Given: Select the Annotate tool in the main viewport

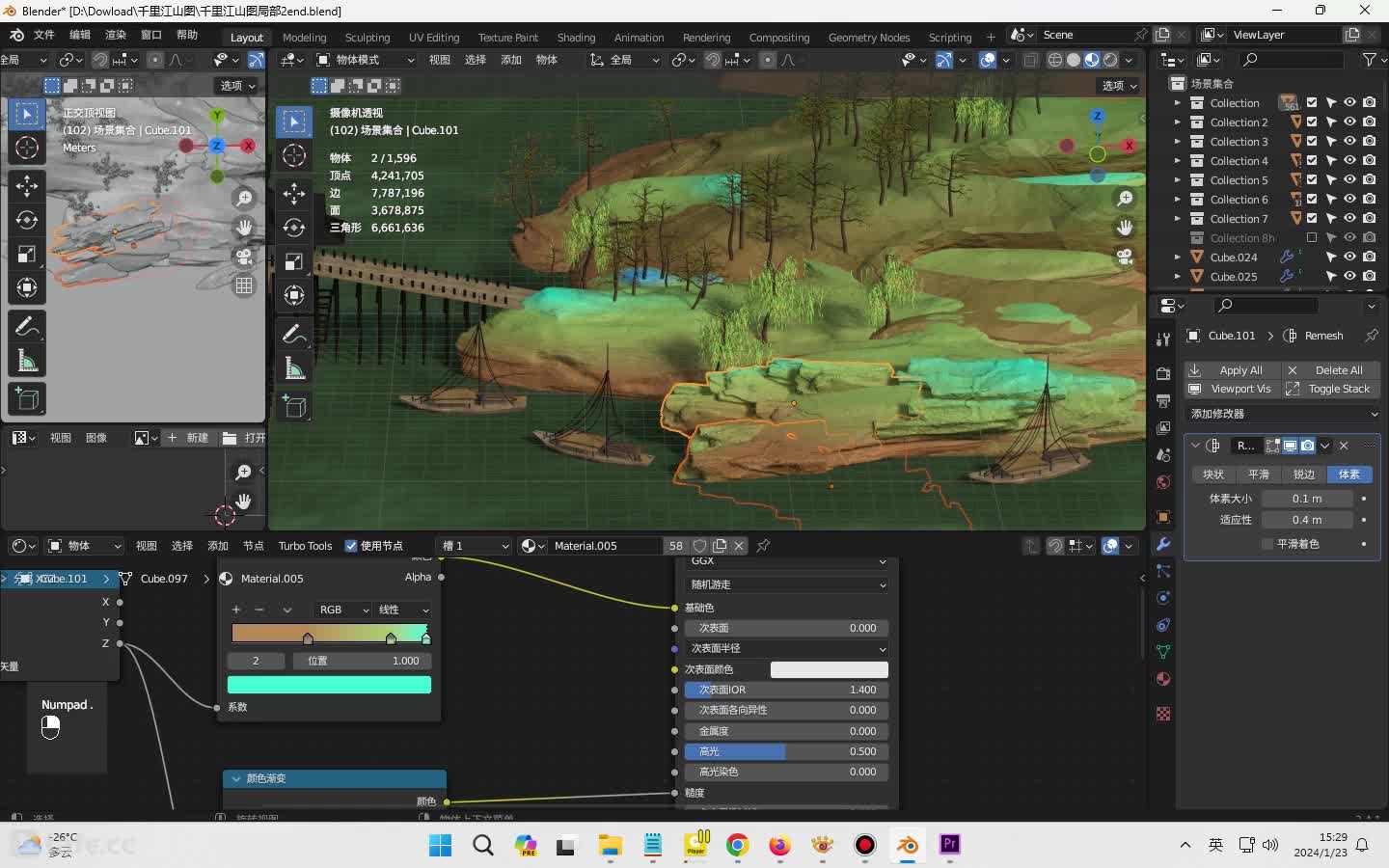Looking at the screenshot, I should tap(294, 335).
